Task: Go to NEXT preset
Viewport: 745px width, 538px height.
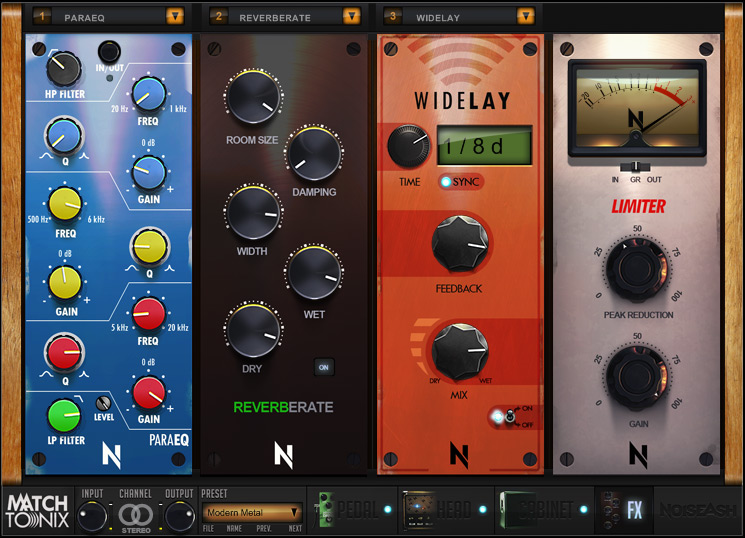Action: (x=295, y=528)
